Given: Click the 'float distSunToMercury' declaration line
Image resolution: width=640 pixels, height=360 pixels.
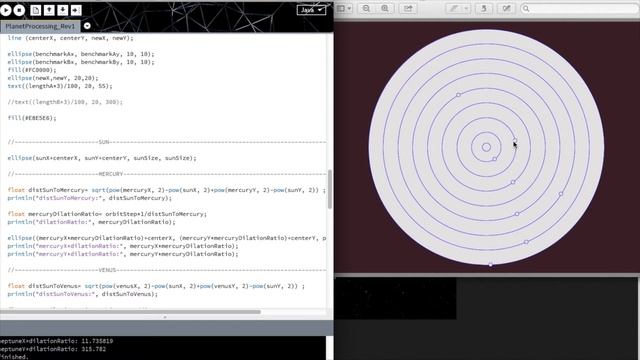Looking at the screenshot, I should [x=167, y=190].
